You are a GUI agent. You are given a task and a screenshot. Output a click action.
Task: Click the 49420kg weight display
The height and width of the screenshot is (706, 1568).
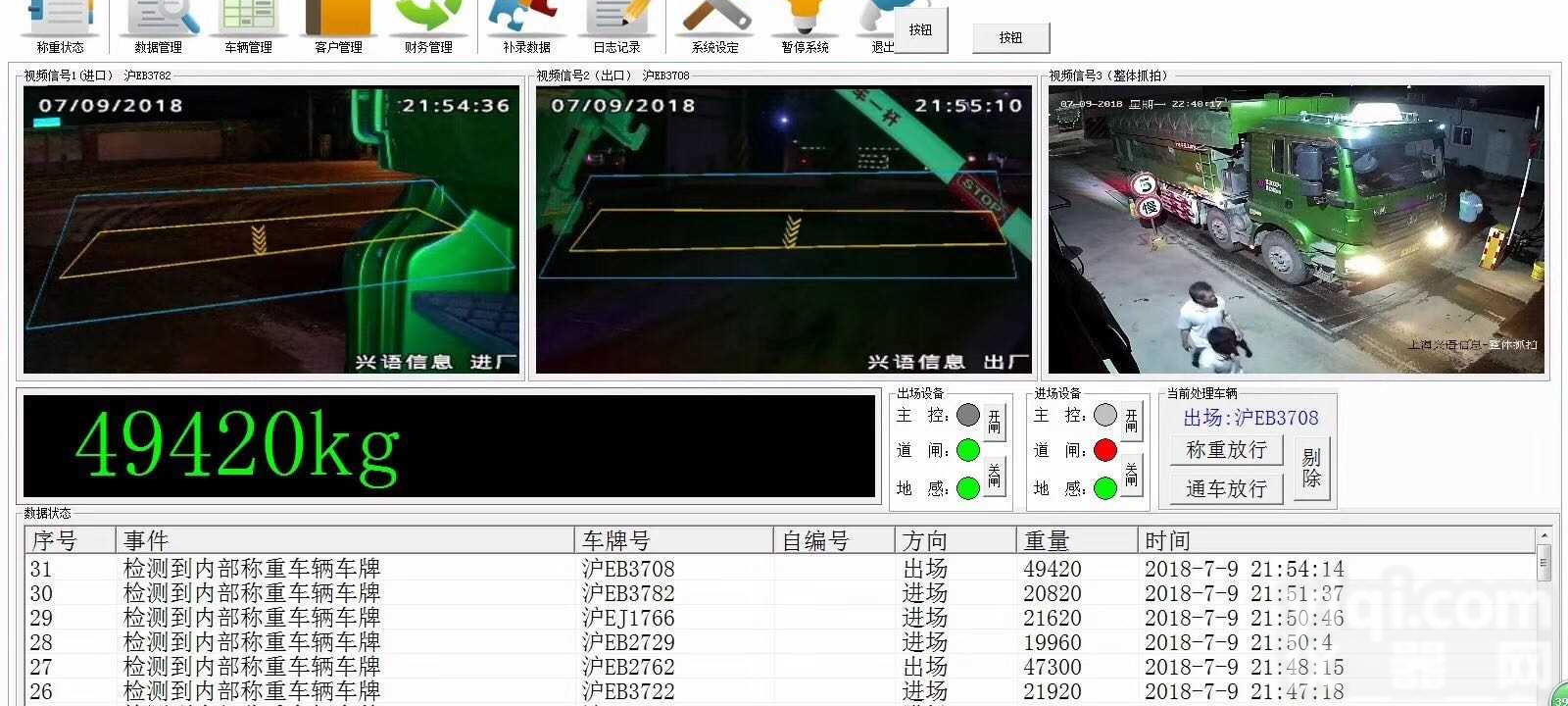(450, 446)
